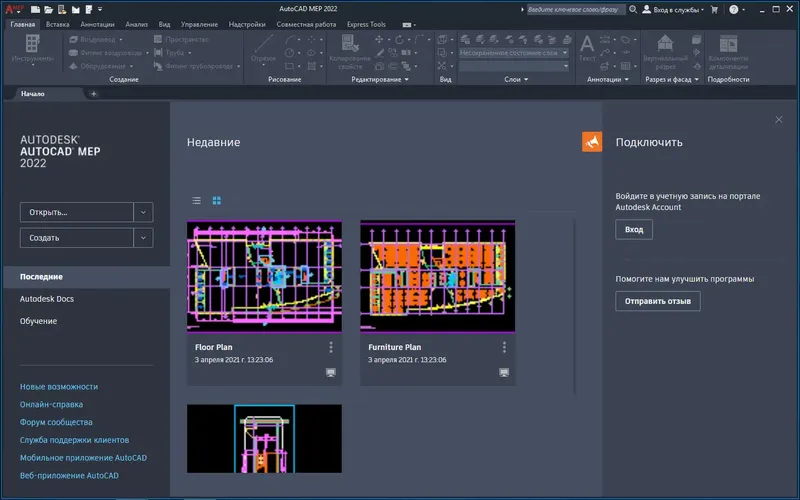
Task: Select the Отрезок line tool
Action: click(263, 50)
